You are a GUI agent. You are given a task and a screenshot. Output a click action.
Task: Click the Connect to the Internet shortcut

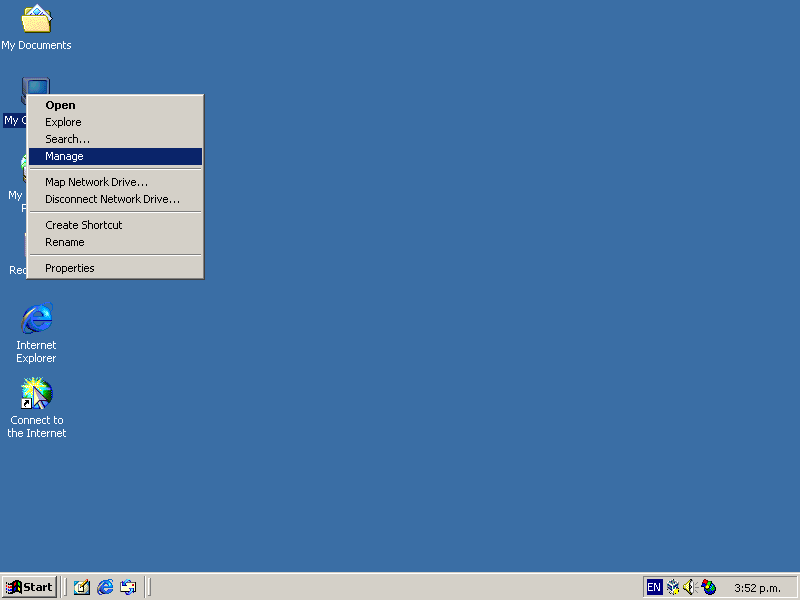tap(36, 393)
